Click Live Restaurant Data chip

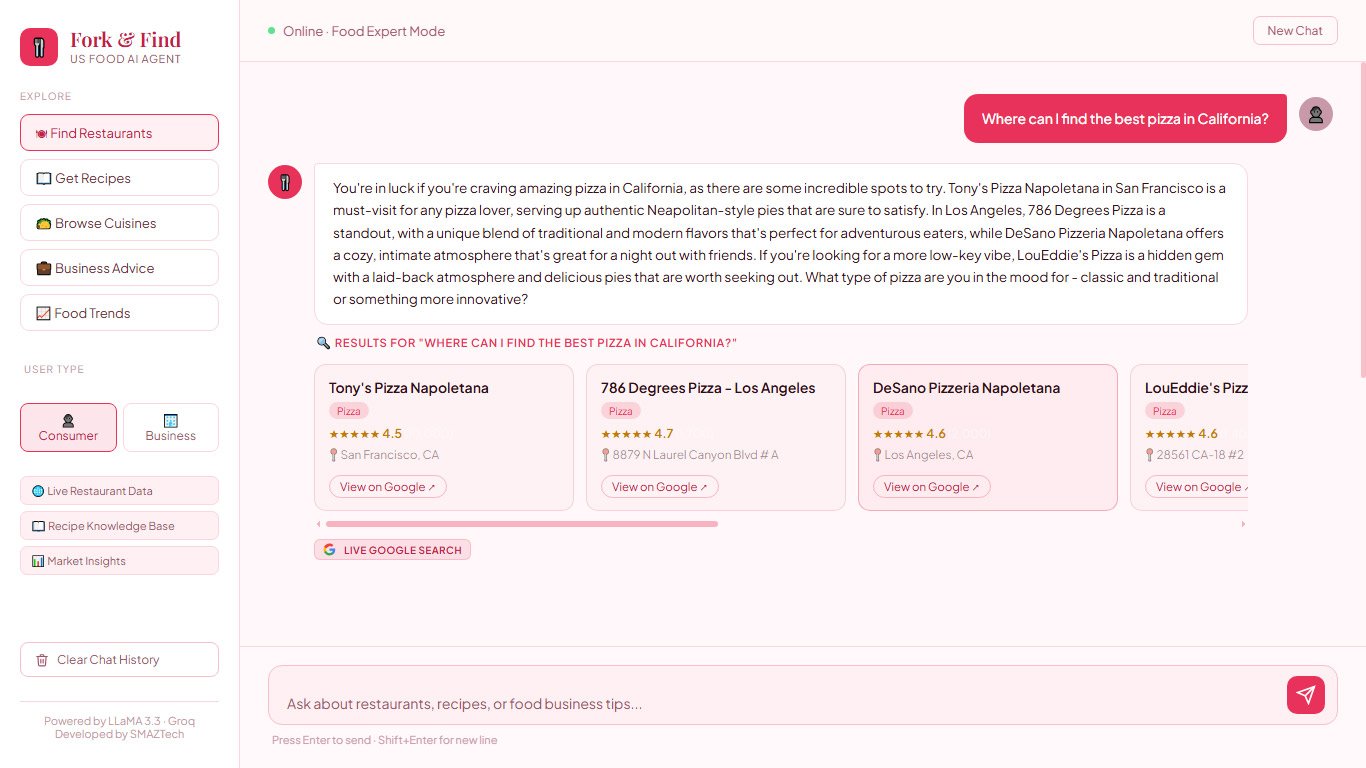[x=119, y=491]
